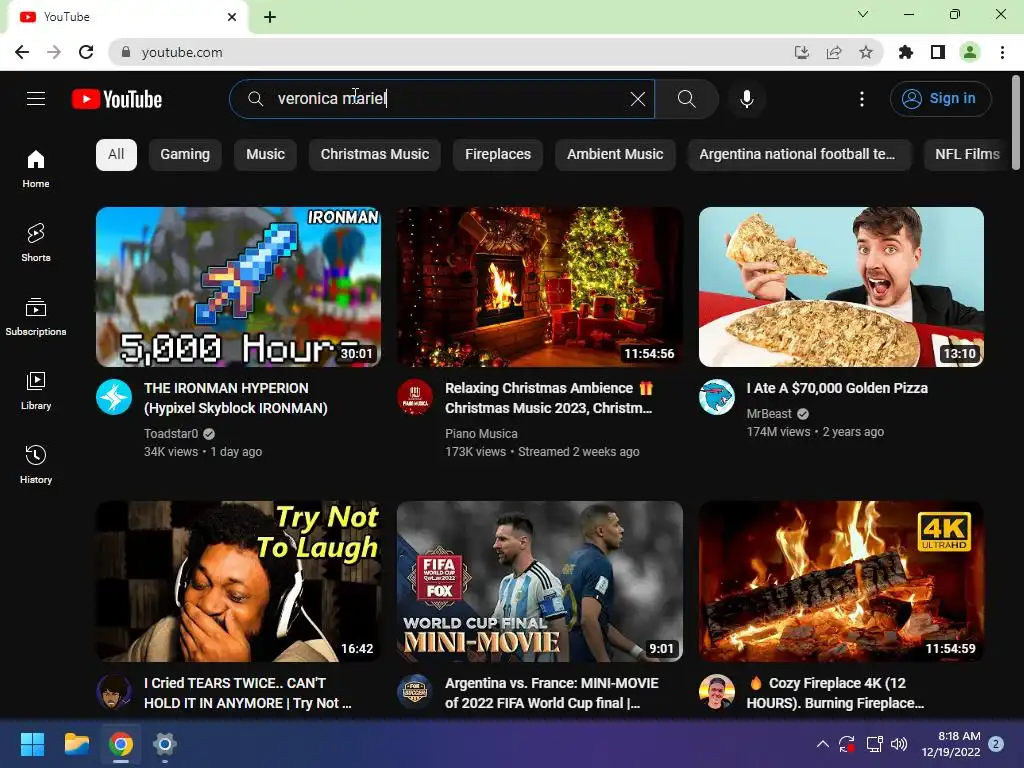Select the NFL Films chip
This screenshot has height=768, width=1024.
(x=967, y=155)
